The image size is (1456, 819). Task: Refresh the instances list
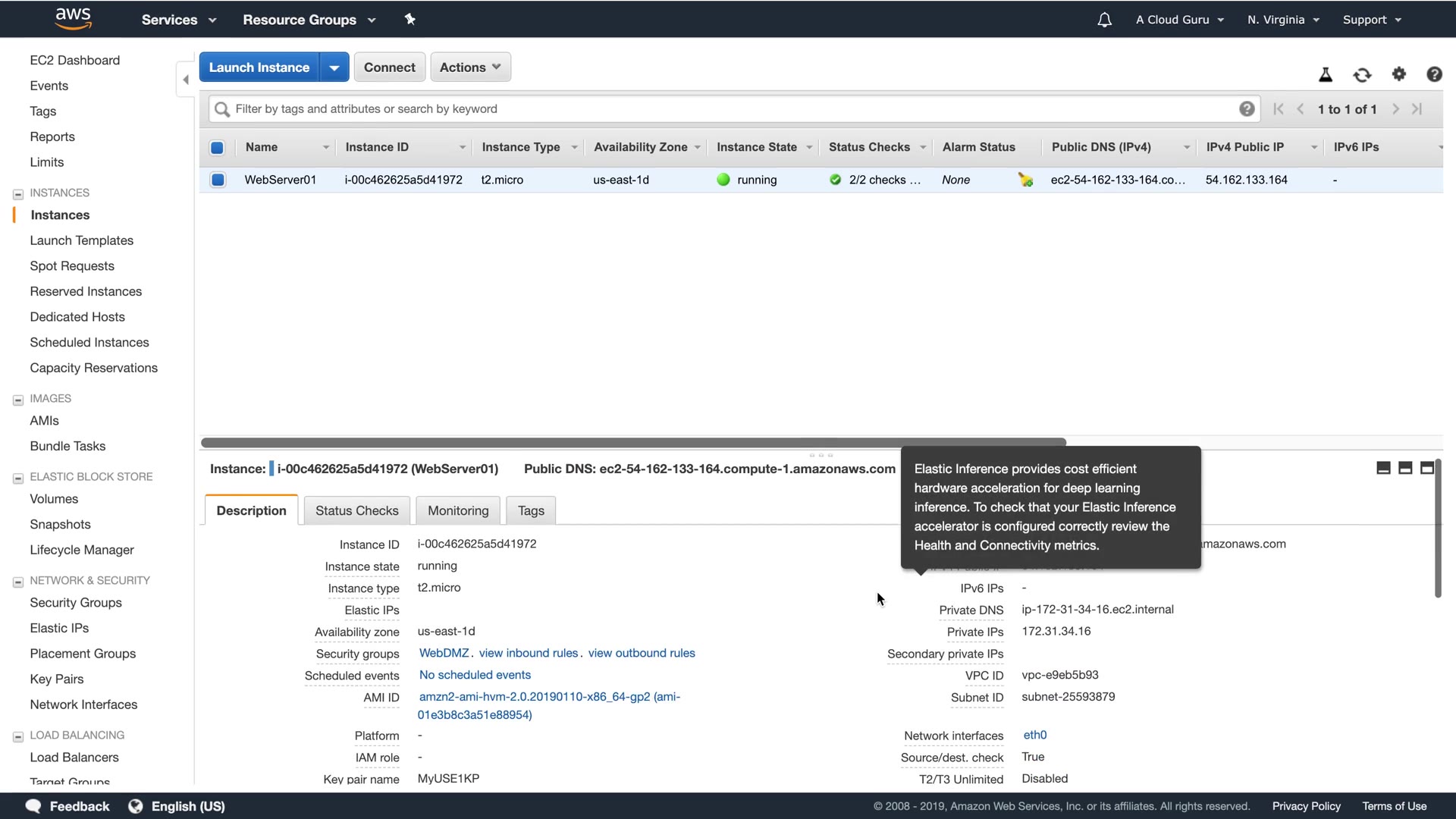(1362, 74)
